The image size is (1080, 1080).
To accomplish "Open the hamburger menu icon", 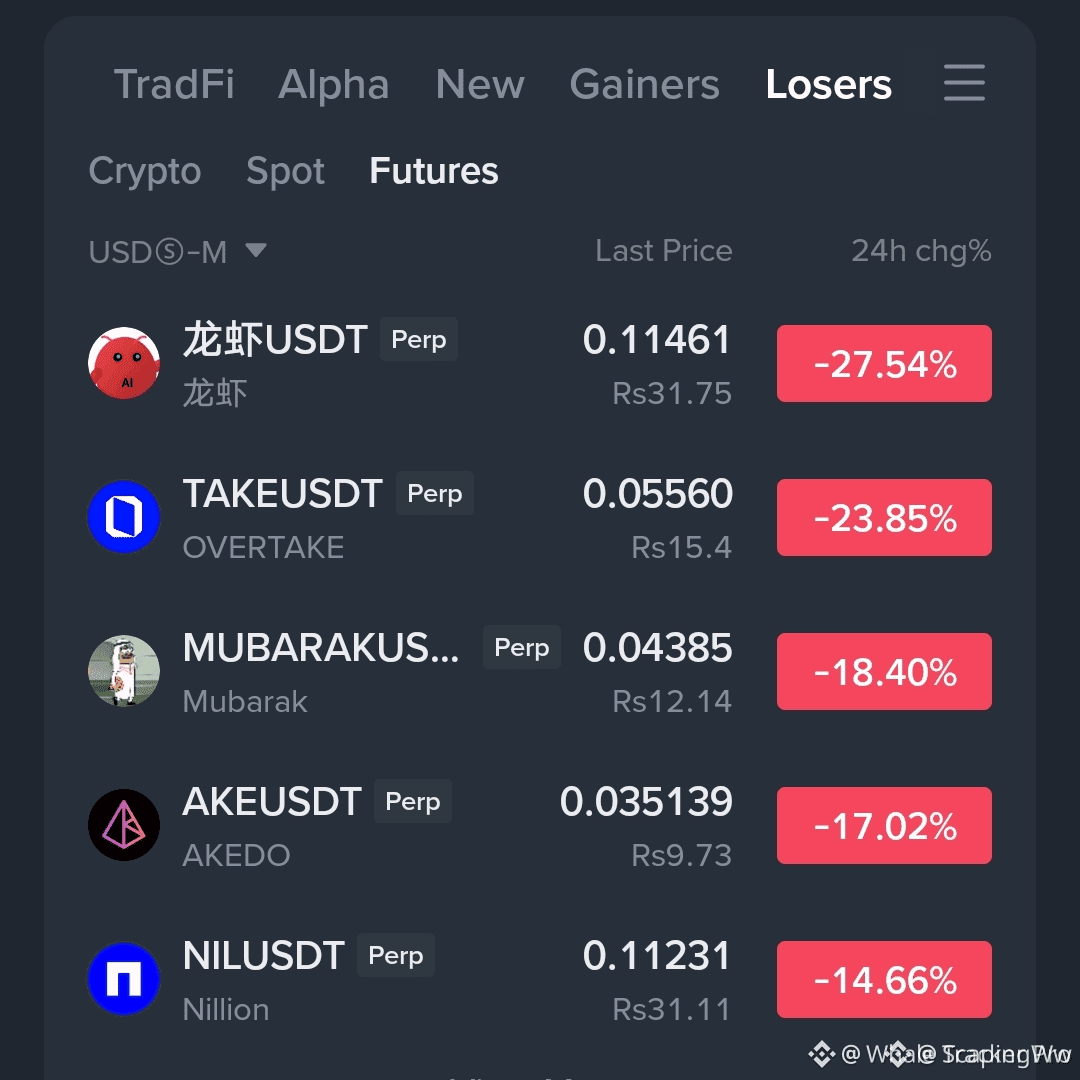I will point(964,83).
